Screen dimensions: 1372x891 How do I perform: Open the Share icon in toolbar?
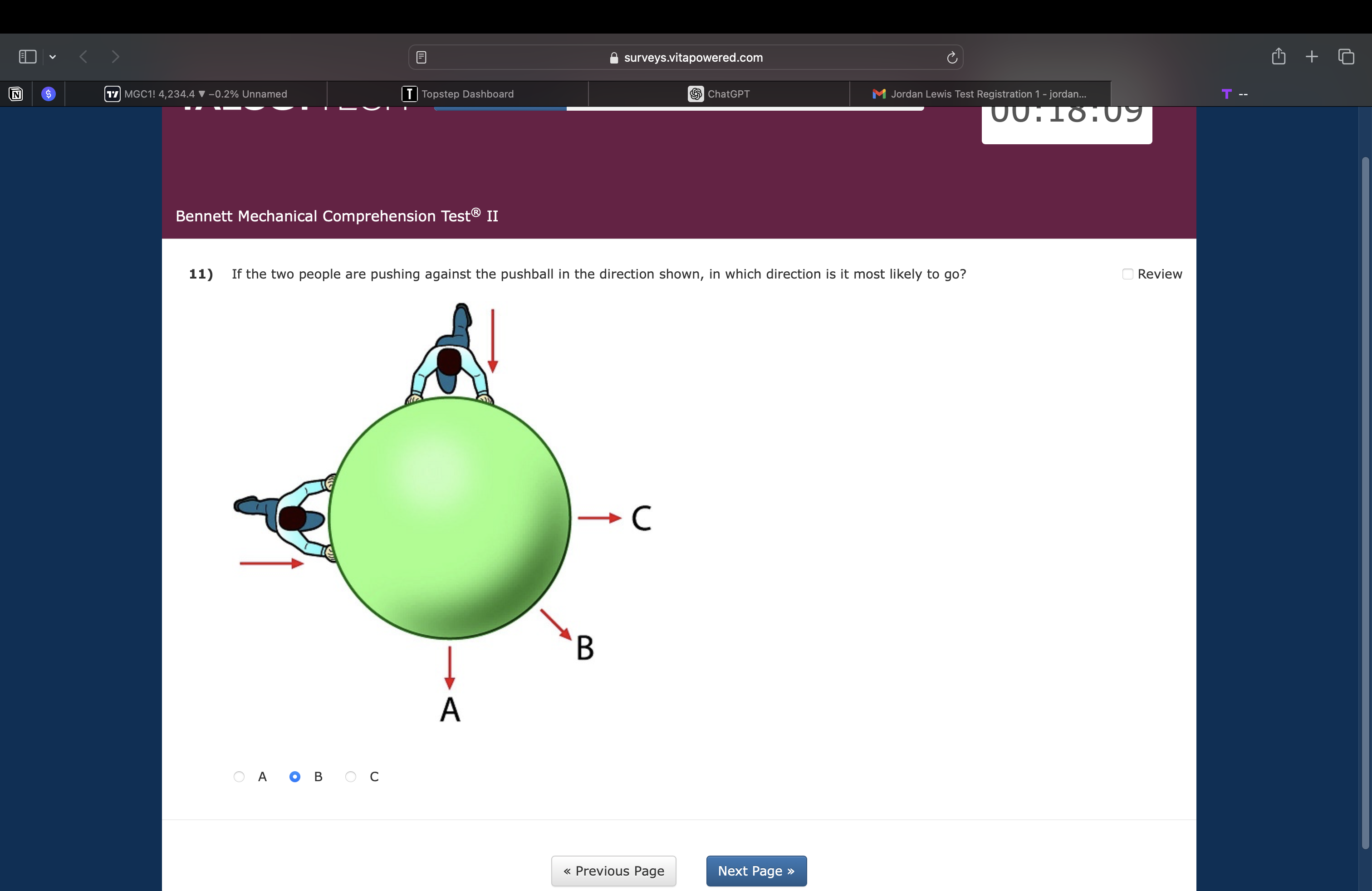point(1278,56)
